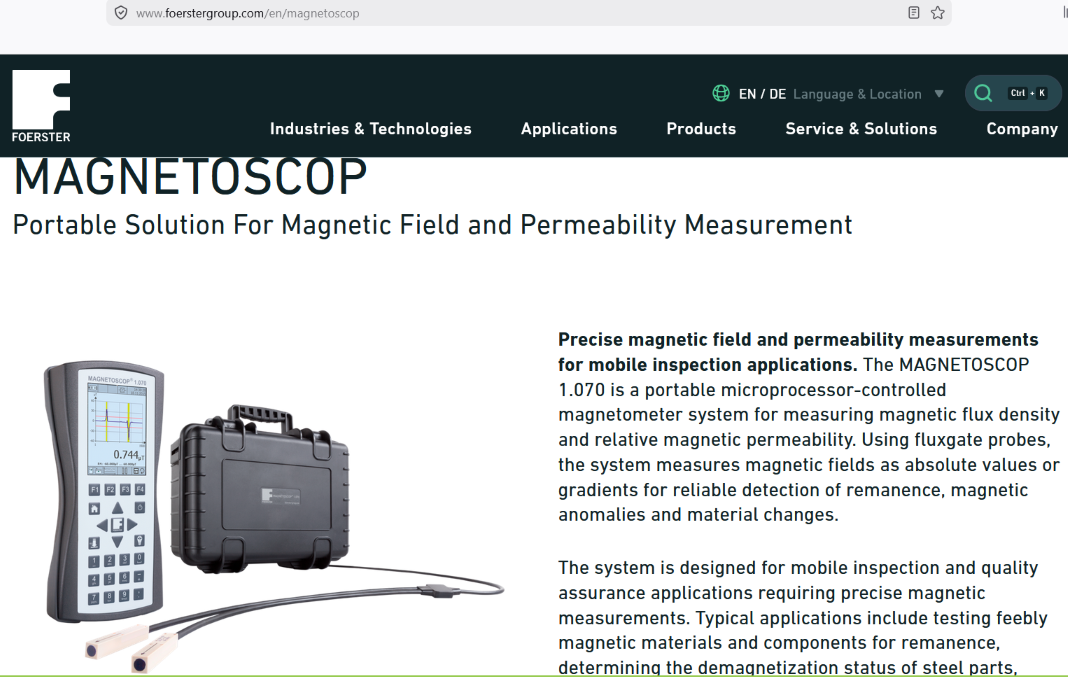Image resolution: width=1068 pixels, height=686 pixels.
Task: Click the subtitle Portable Solution For Magnetic Field
Action: tap(433, 225)
